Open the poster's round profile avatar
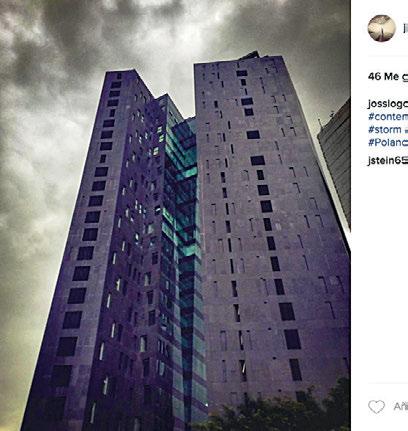Viewport: 408px width, 431px height. (x=381, y=28)
